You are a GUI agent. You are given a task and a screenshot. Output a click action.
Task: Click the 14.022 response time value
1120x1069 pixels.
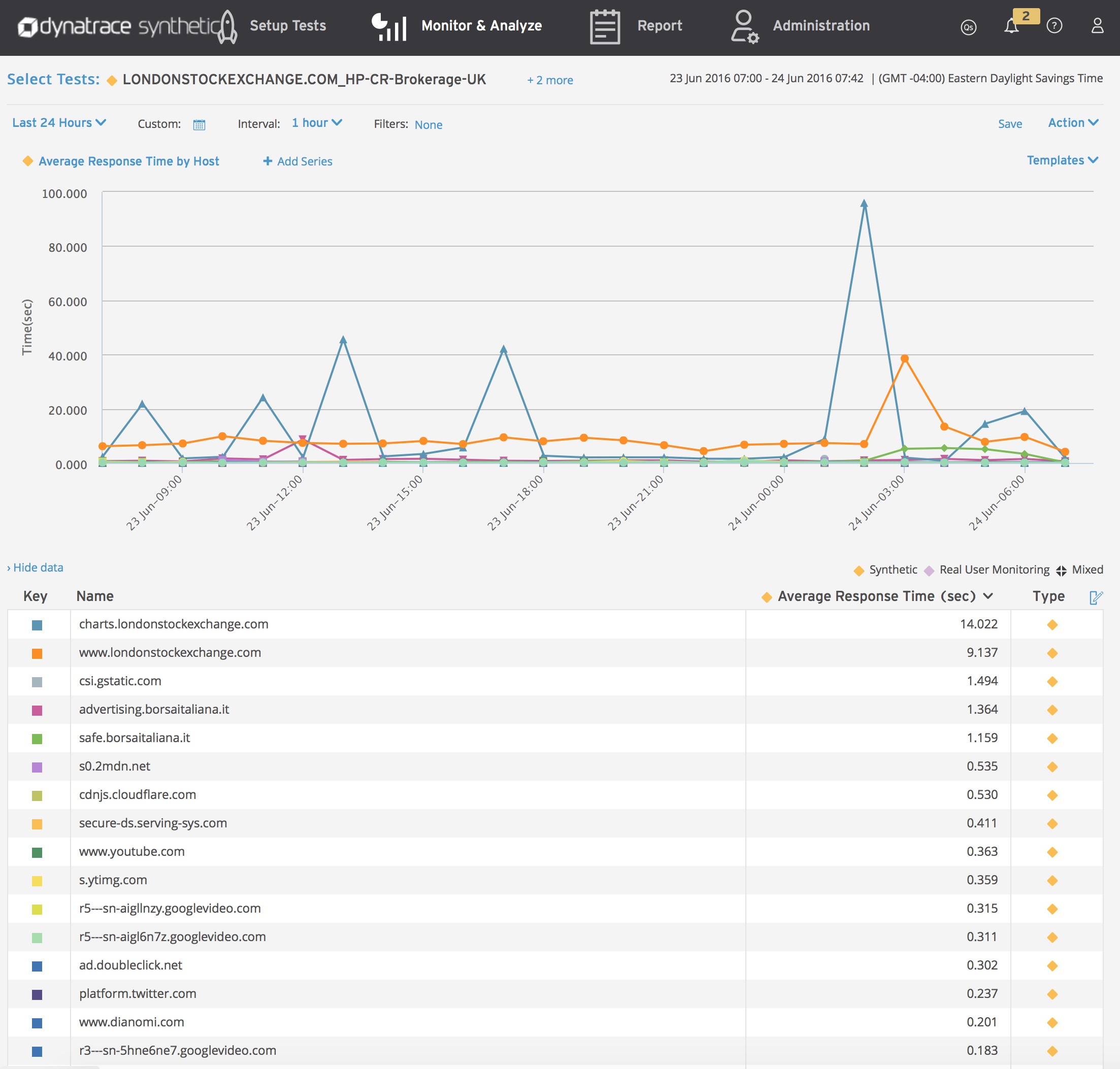pyautogui.click(x=979, y=624)
